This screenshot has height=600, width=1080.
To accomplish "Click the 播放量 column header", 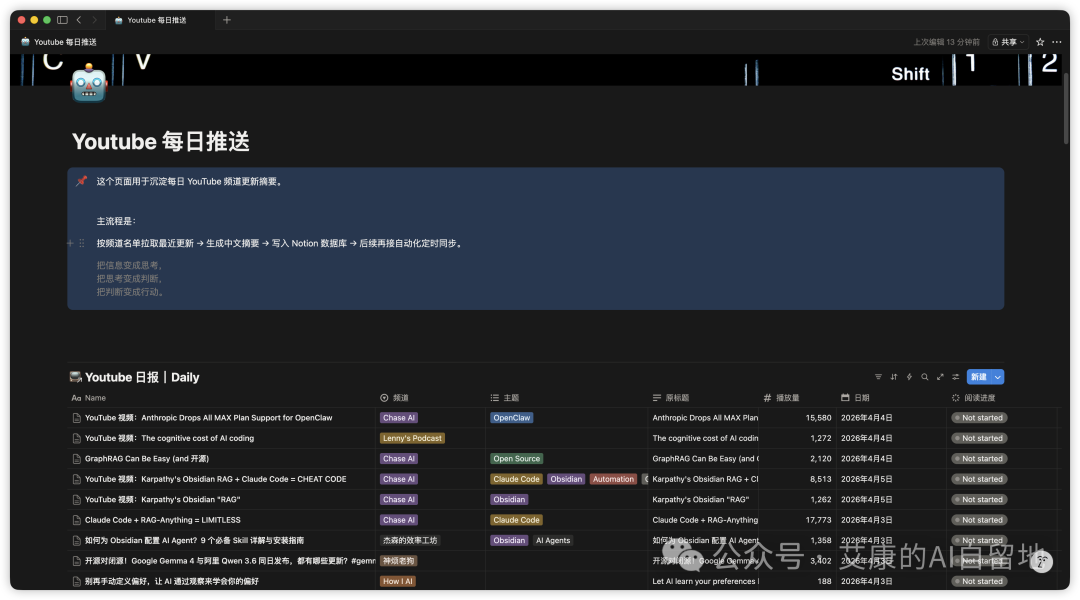I will [x=786, y=398].
